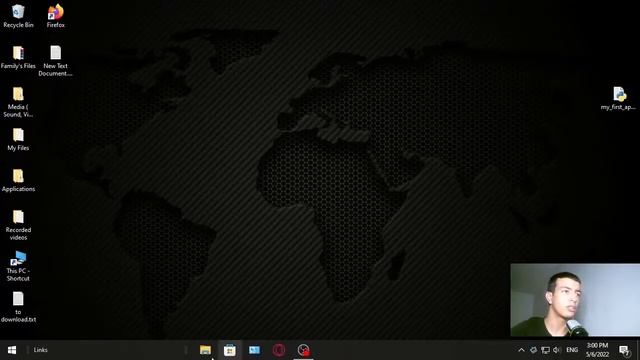Image resolution: width=640 pixels, height=360 pixels.
Task: Select the My Files folder
Action: click(x=18, y=139)
